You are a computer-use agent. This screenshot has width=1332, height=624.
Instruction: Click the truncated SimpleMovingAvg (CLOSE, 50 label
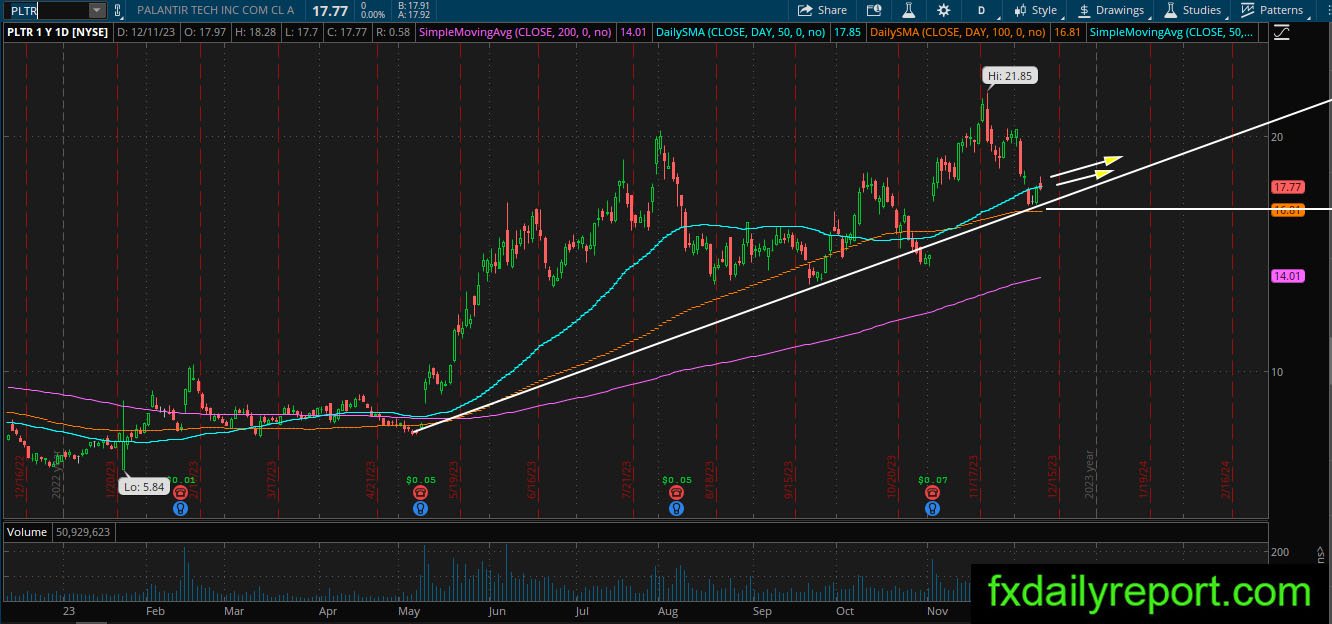click(1172, 33)
